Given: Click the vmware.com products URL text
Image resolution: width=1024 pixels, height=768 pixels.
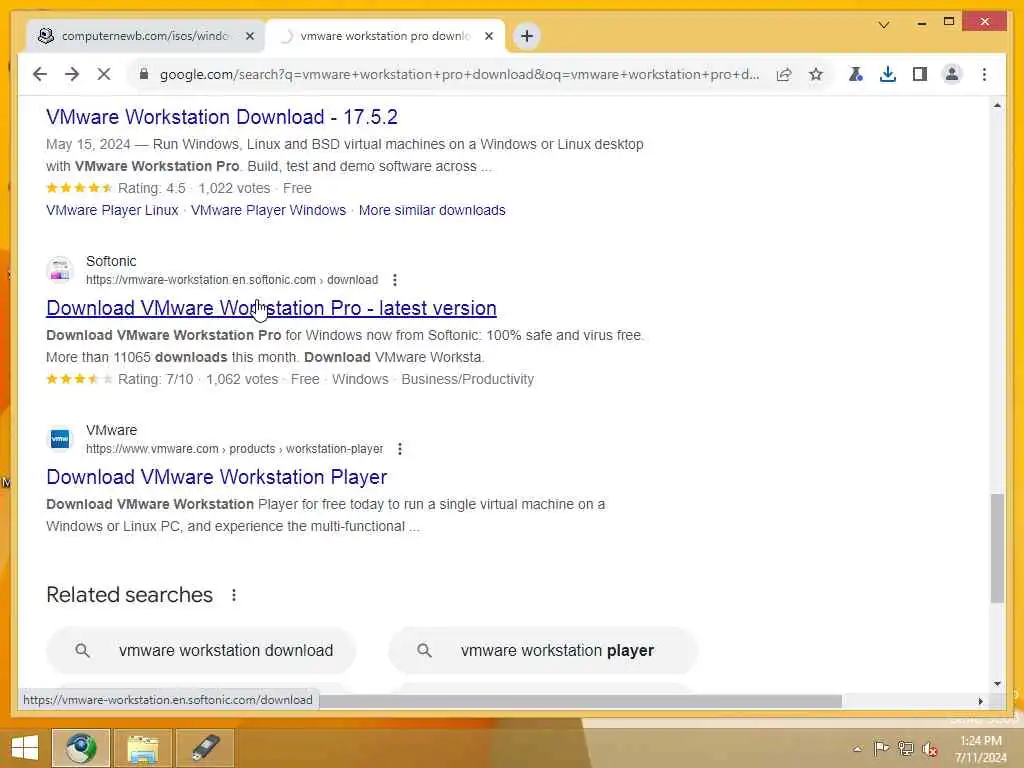Looking at the screenshot, I should pos(234,449).
